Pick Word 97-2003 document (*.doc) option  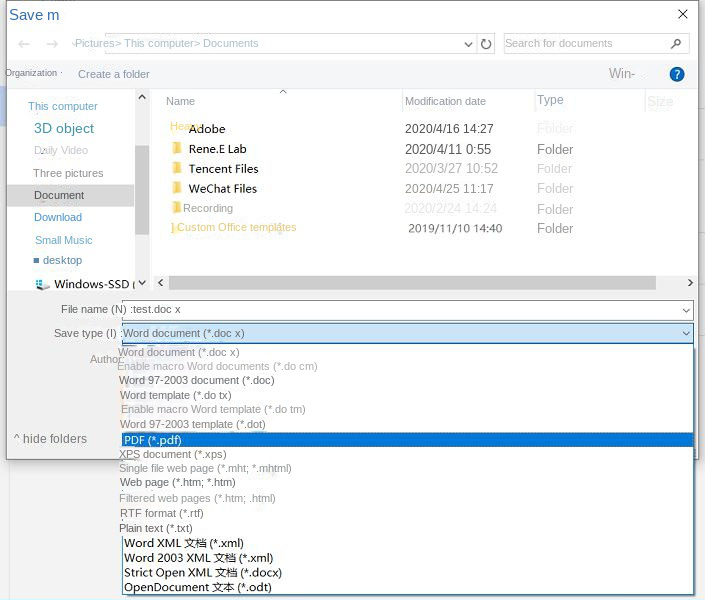196,380
